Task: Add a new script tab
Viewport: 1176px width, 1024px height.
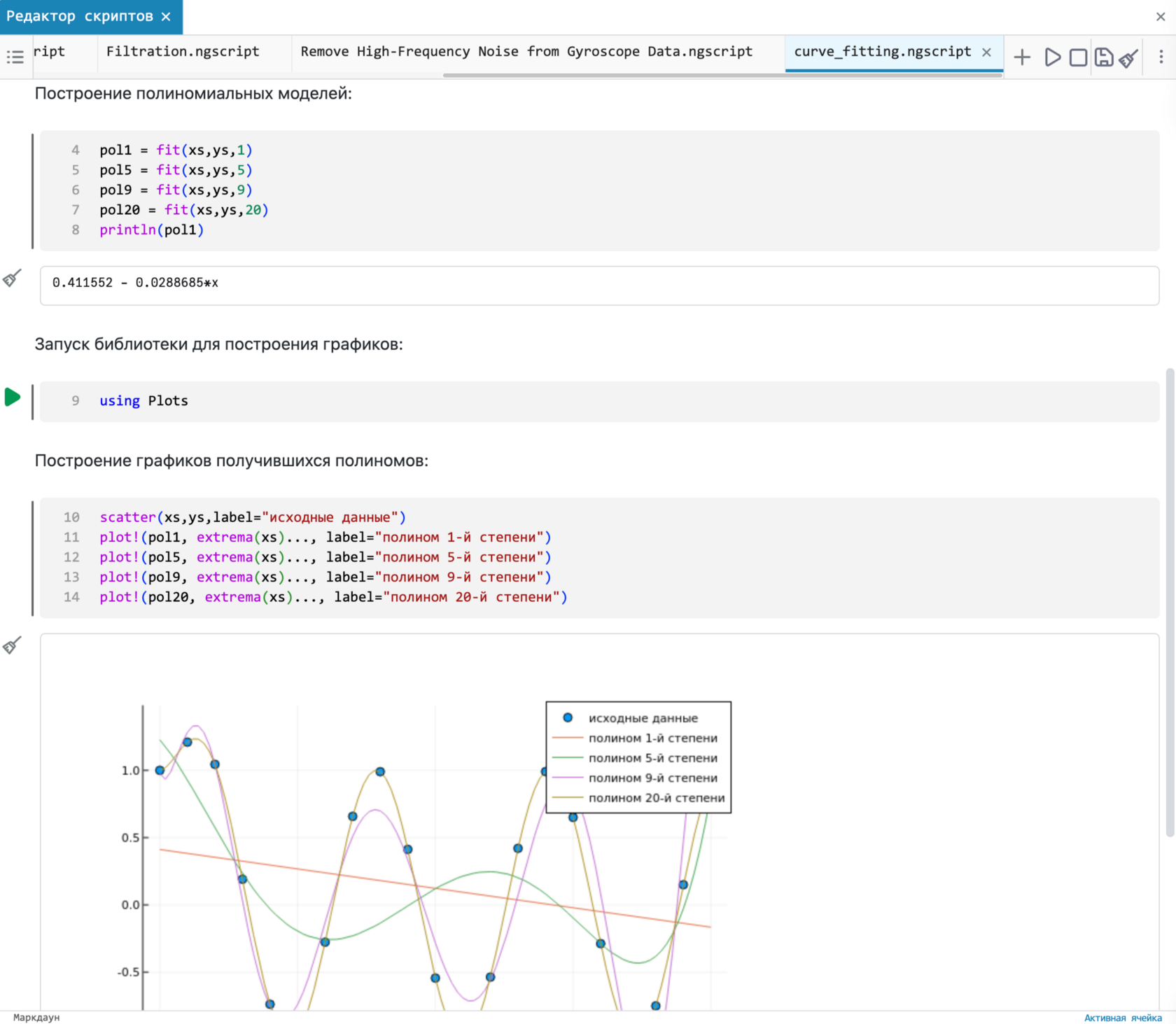Action: pos(1022,57)
